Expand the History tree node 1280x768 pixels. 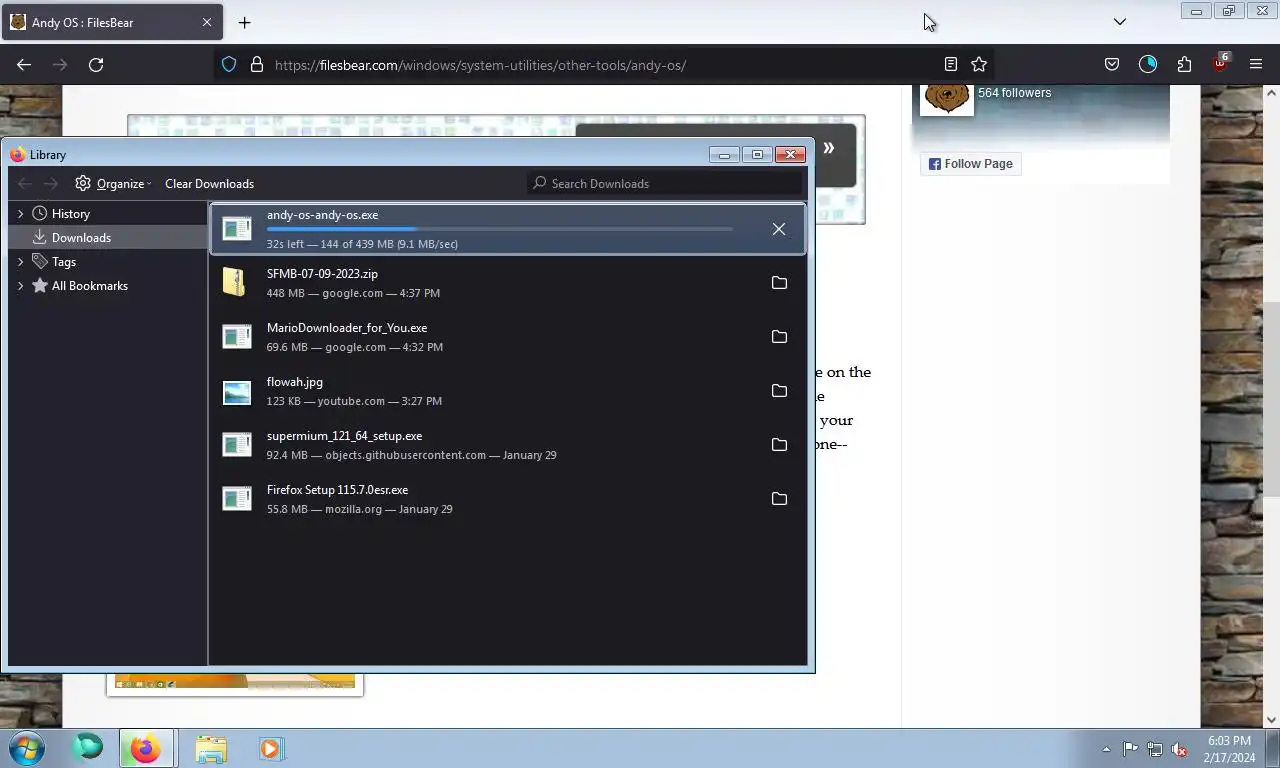click(20, 214)
